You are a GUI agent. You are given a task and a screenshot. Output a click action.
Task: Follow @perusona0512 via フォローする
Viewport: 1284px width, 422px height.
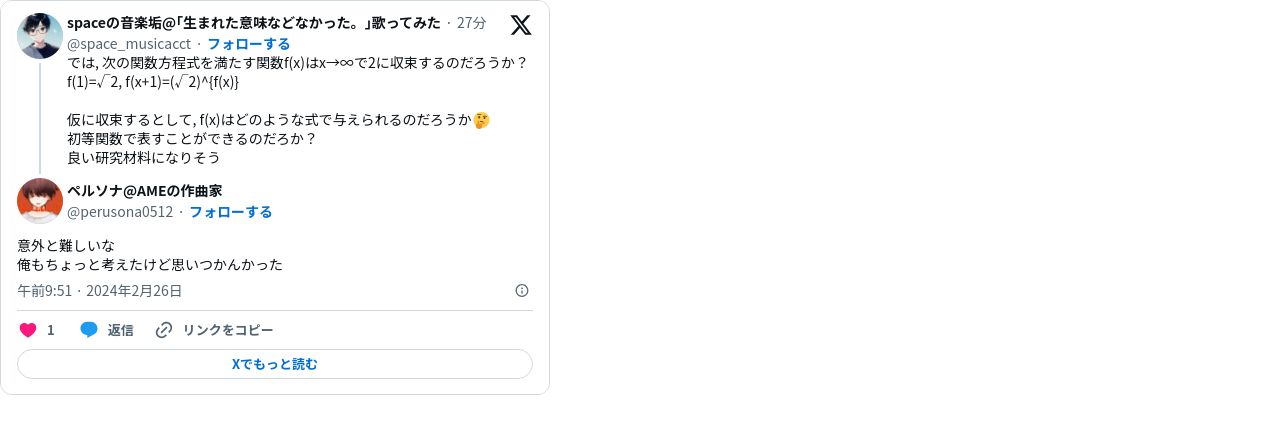(x=231, y=211)
